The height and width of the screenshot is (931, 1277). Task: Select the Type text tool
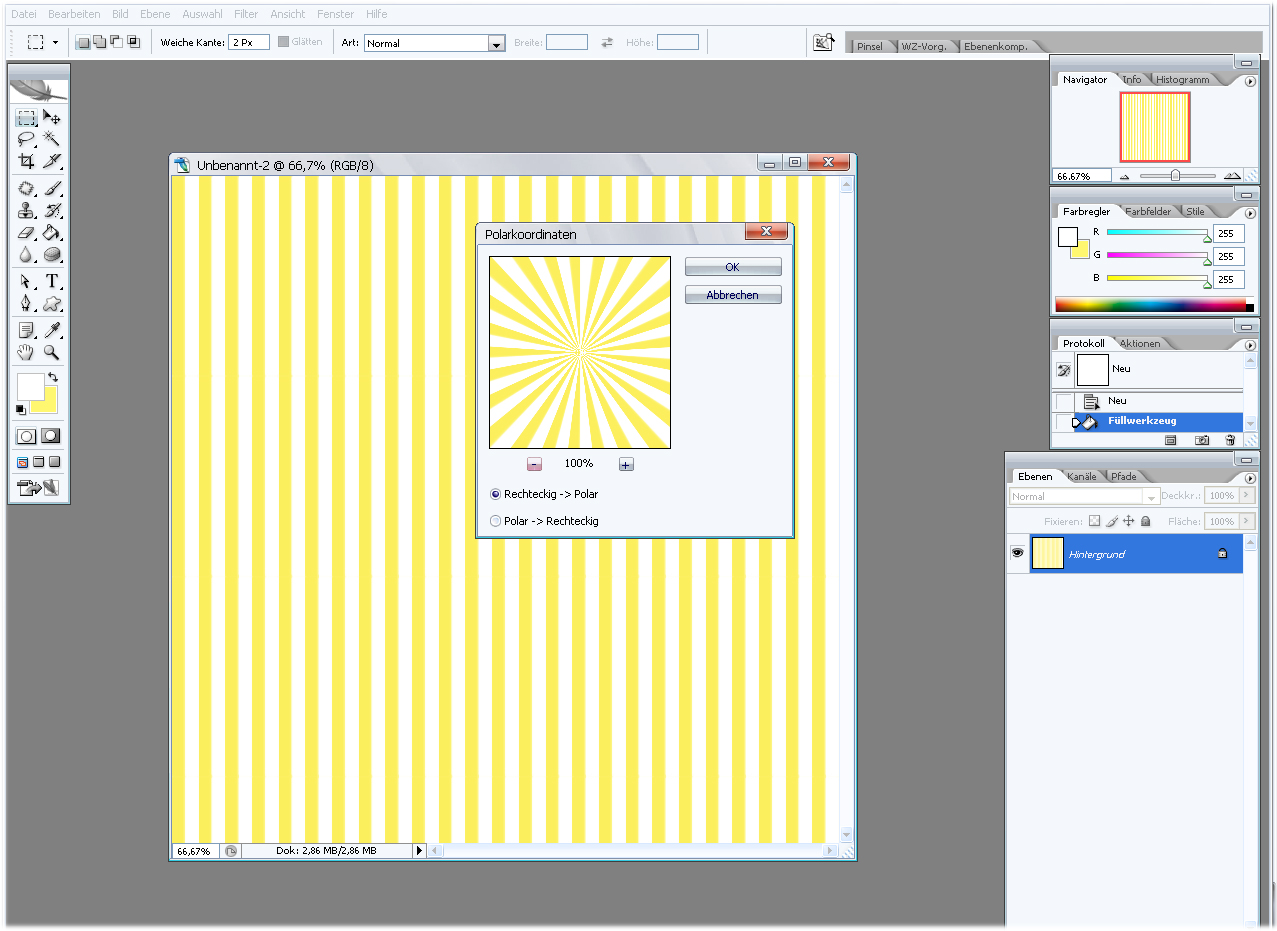pyautogui.click(x=52, y=281)
